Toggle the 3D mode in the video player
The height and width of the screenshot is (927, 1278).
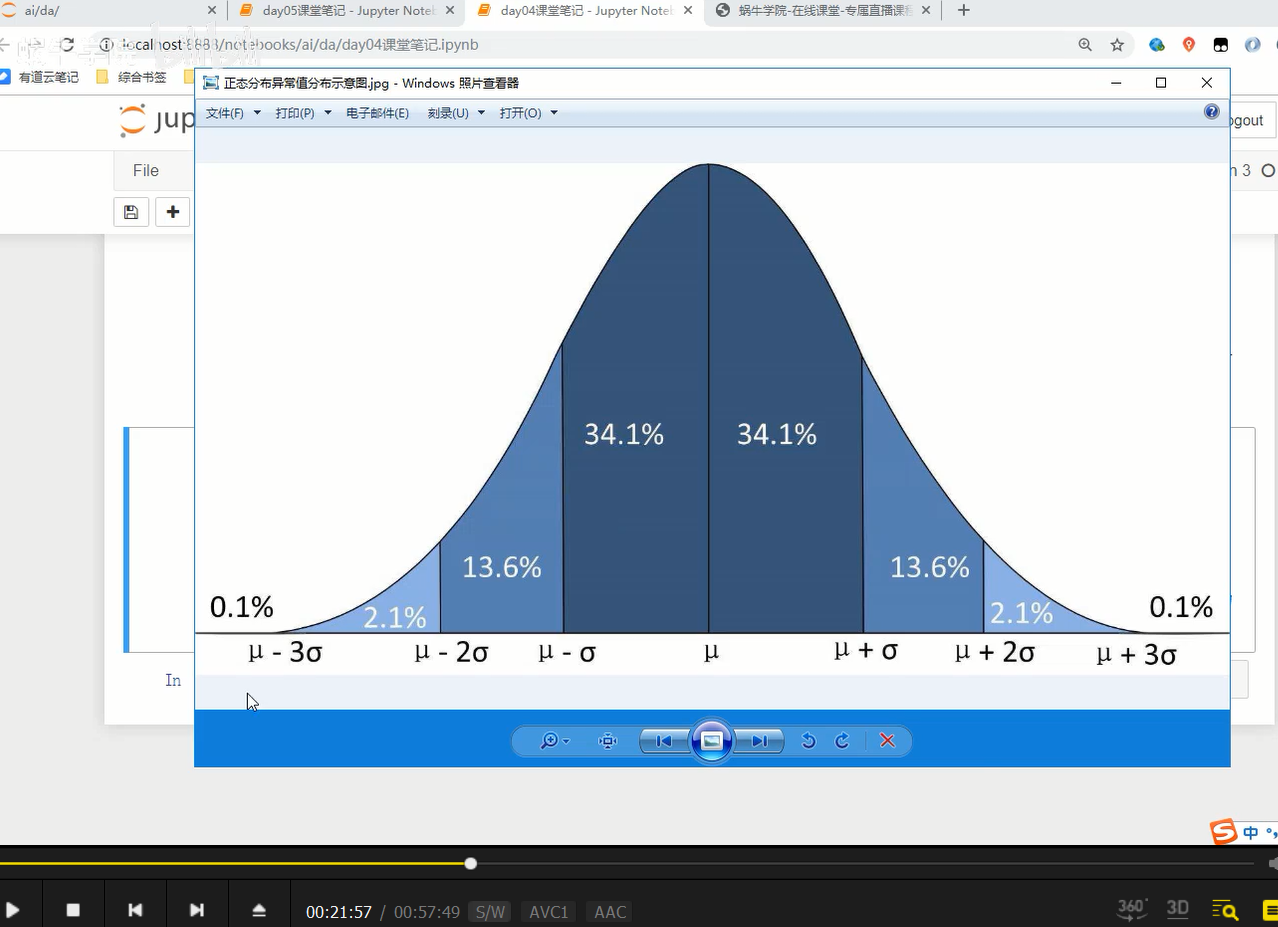tap(1177, 908)
